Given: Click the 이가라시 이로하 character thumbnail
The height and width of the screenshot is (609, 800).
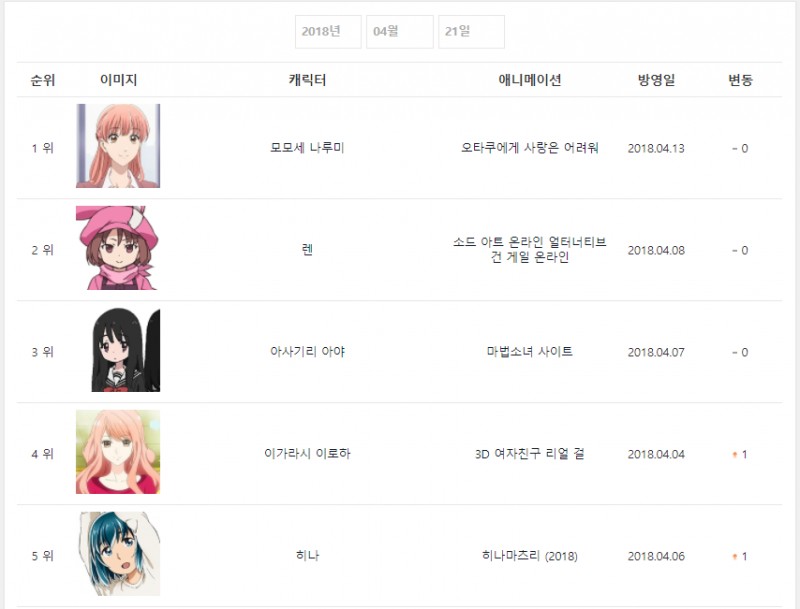Looking at the screenshot, I should (118, 452).
